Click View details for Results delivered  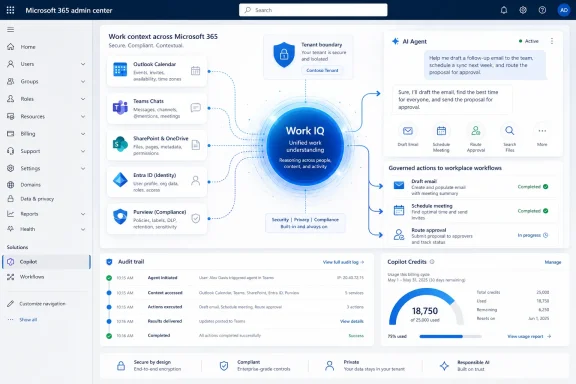(352, 321)
